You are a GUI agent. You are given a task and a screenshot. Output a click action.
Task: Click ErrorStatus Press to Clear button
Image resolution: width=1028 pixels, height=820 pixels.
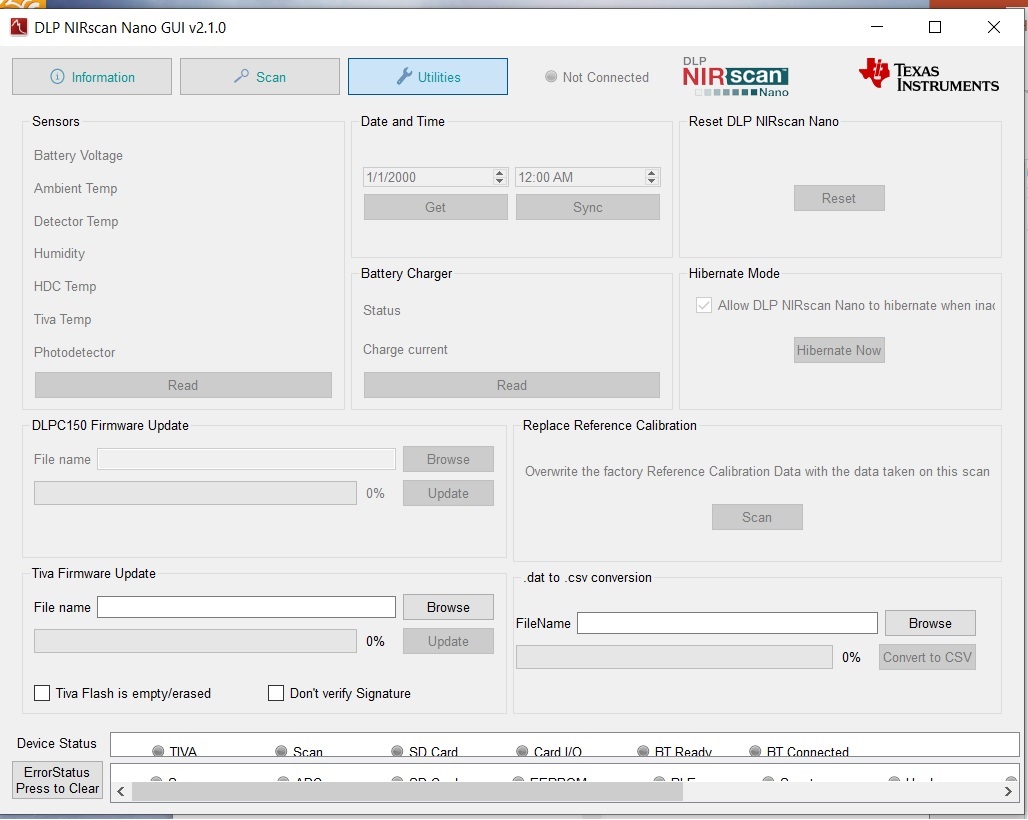tap(57, 779)
